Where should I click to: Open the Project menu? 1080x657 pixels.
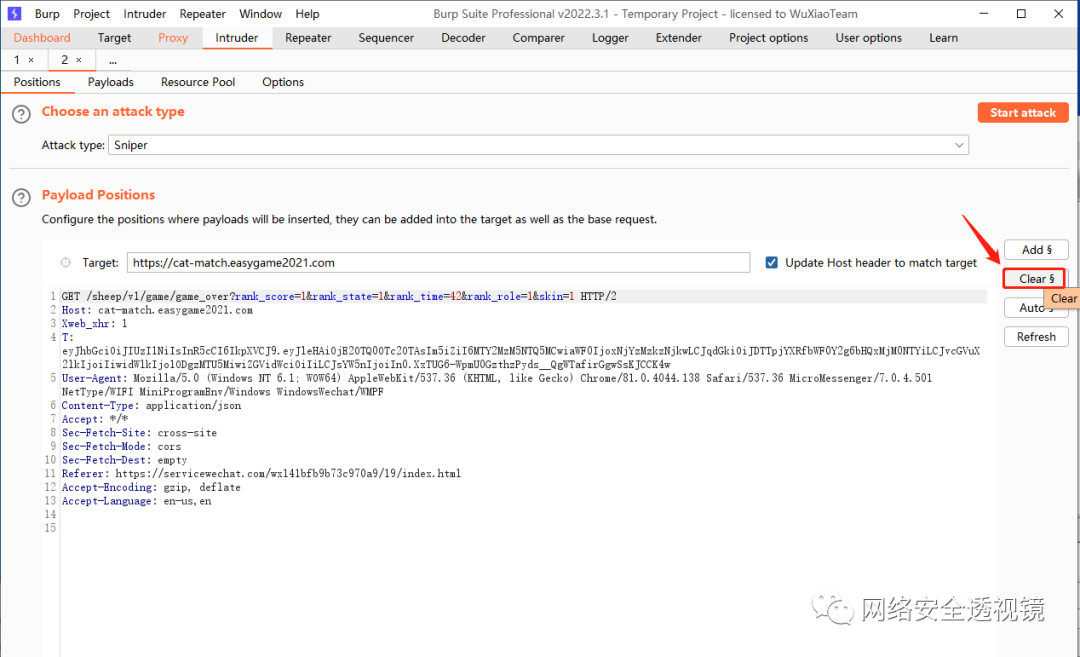pyautogui.click(x=91, y=14)
